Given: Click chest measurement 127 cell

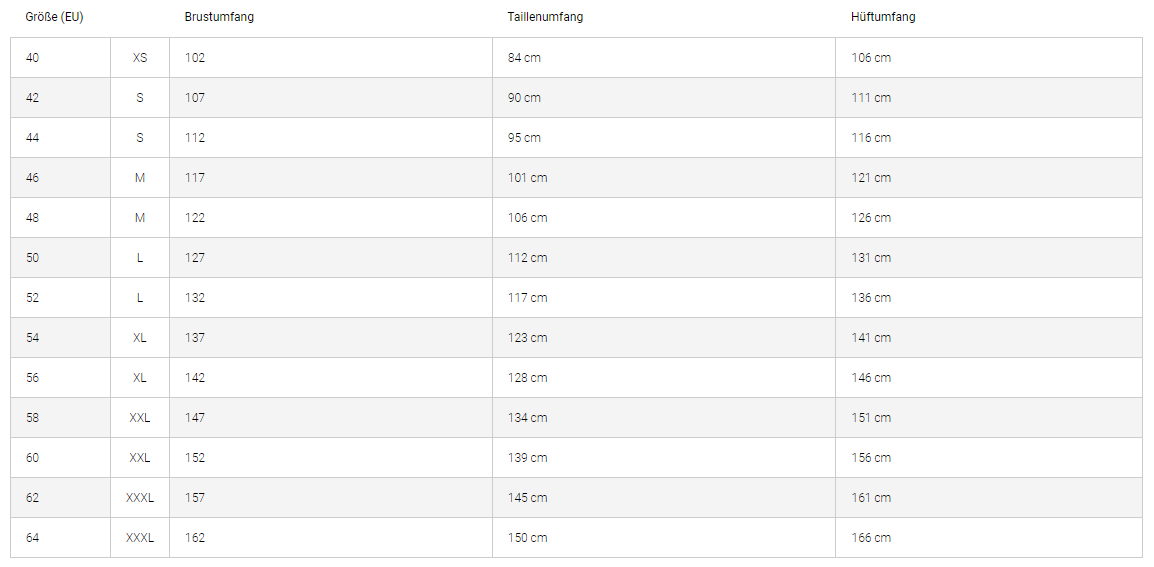Looking at the screenshot, I should point(330,258).
